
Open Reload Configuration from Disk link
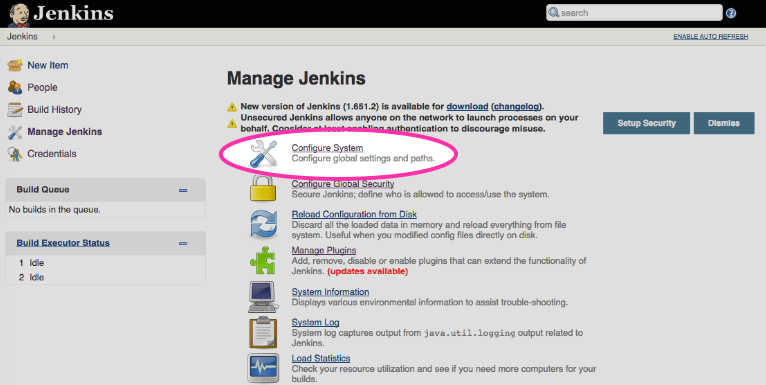(354, 214)
